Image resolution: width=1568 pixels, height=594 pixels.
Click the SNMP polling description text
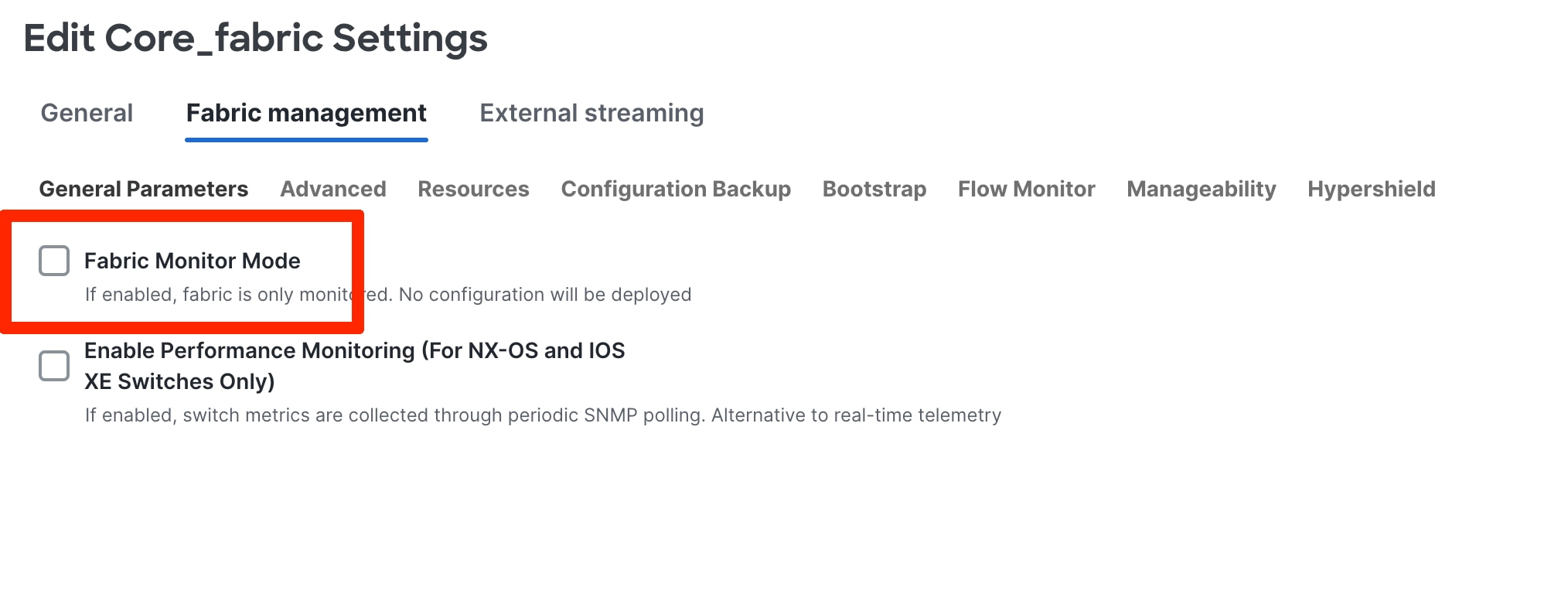pyautogui.click(x=543, y=415)
